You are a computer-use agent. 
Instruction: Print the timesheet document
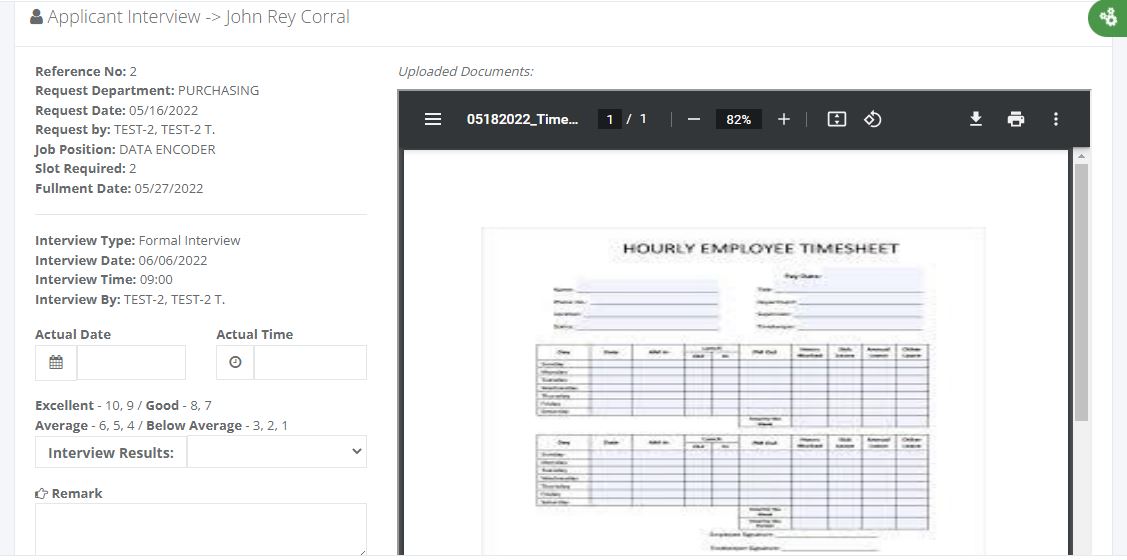click(1016, 119)
